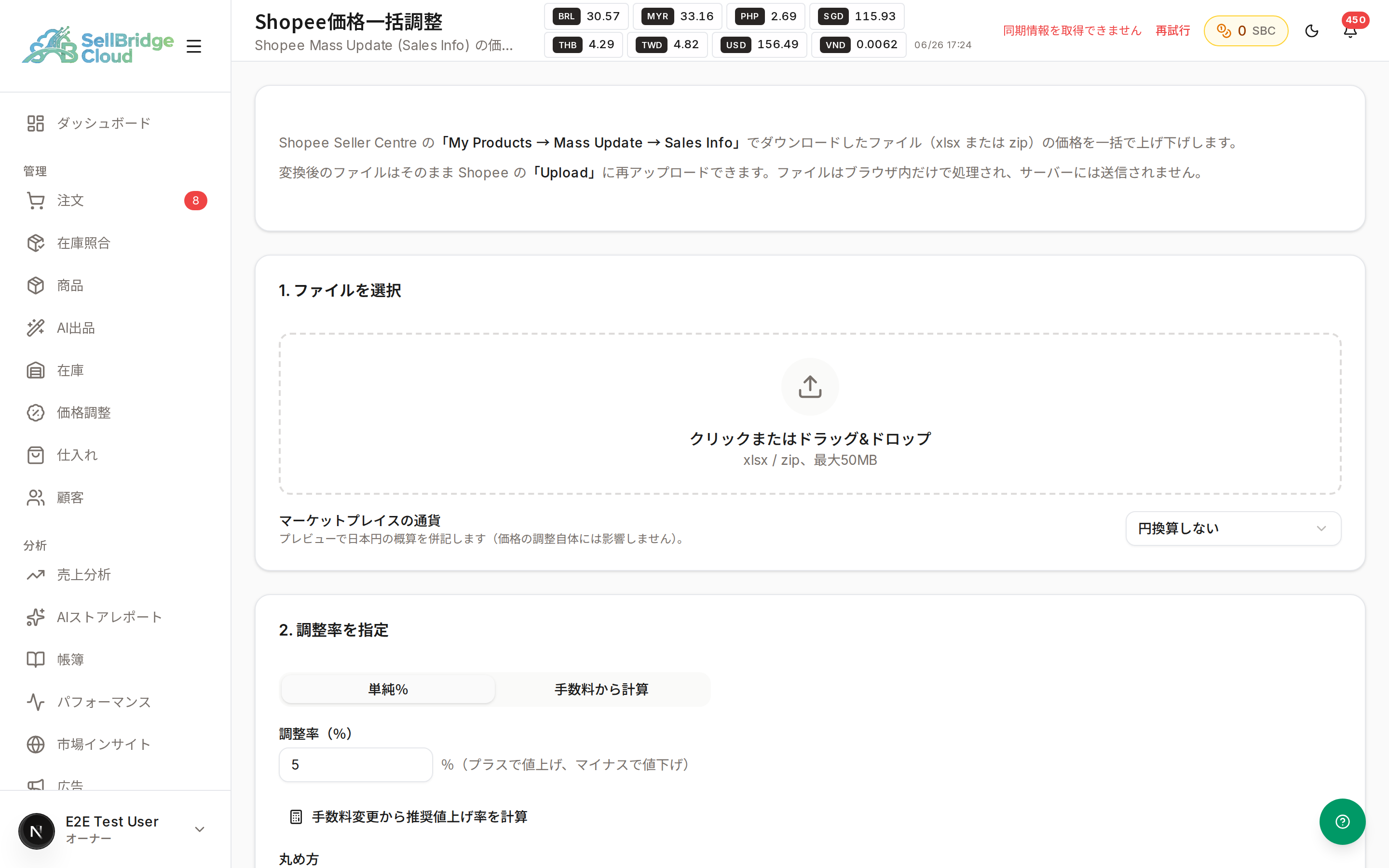Screen dimensions: 1389x868
Task: Click the upload arrow icon in dropzone
Action: pos(810,387)
